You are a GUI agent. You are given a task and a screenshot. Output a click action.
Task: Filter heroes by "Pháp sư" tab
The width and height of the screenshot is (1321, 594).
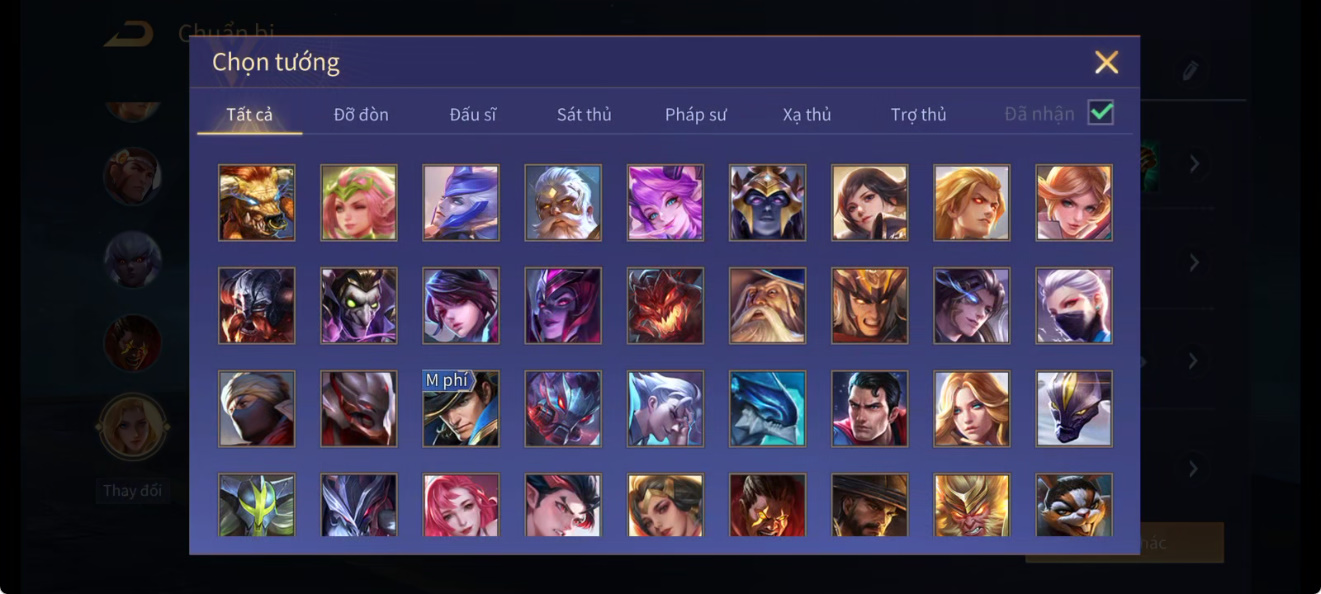click(696, 114)
